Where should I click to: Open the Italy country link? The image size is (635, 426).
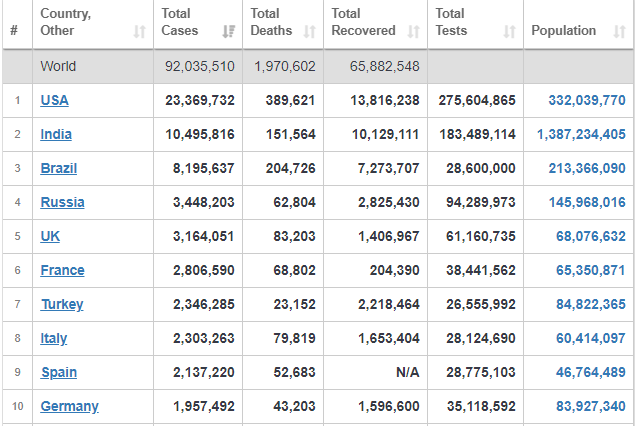tap(54, 338)
